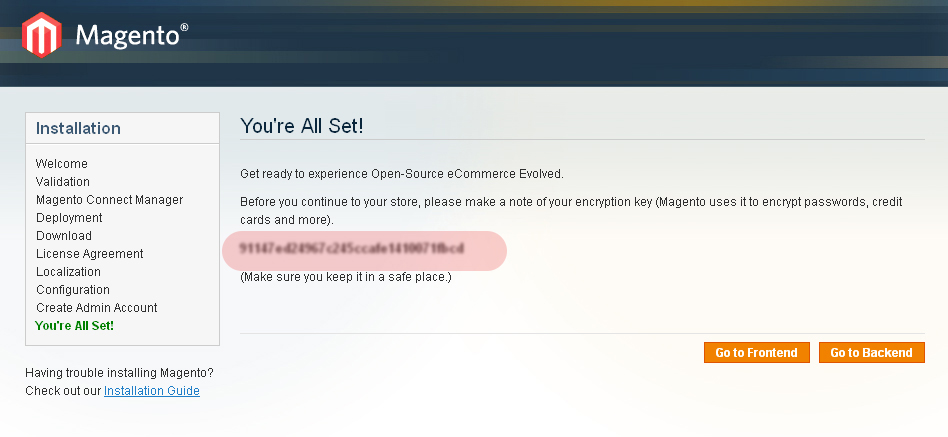Select the Download step

(x=64, y=236)
